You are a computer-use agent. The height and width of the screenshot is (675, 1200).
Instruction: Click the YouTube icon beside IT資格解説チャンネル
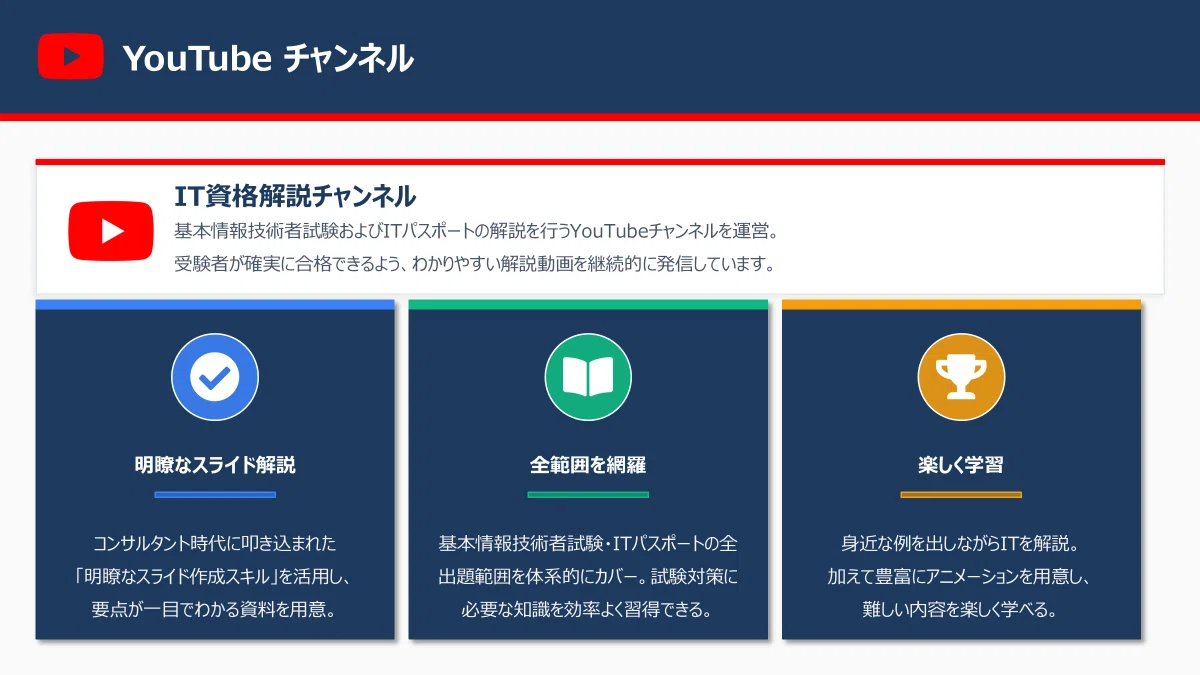pos(111,231)
